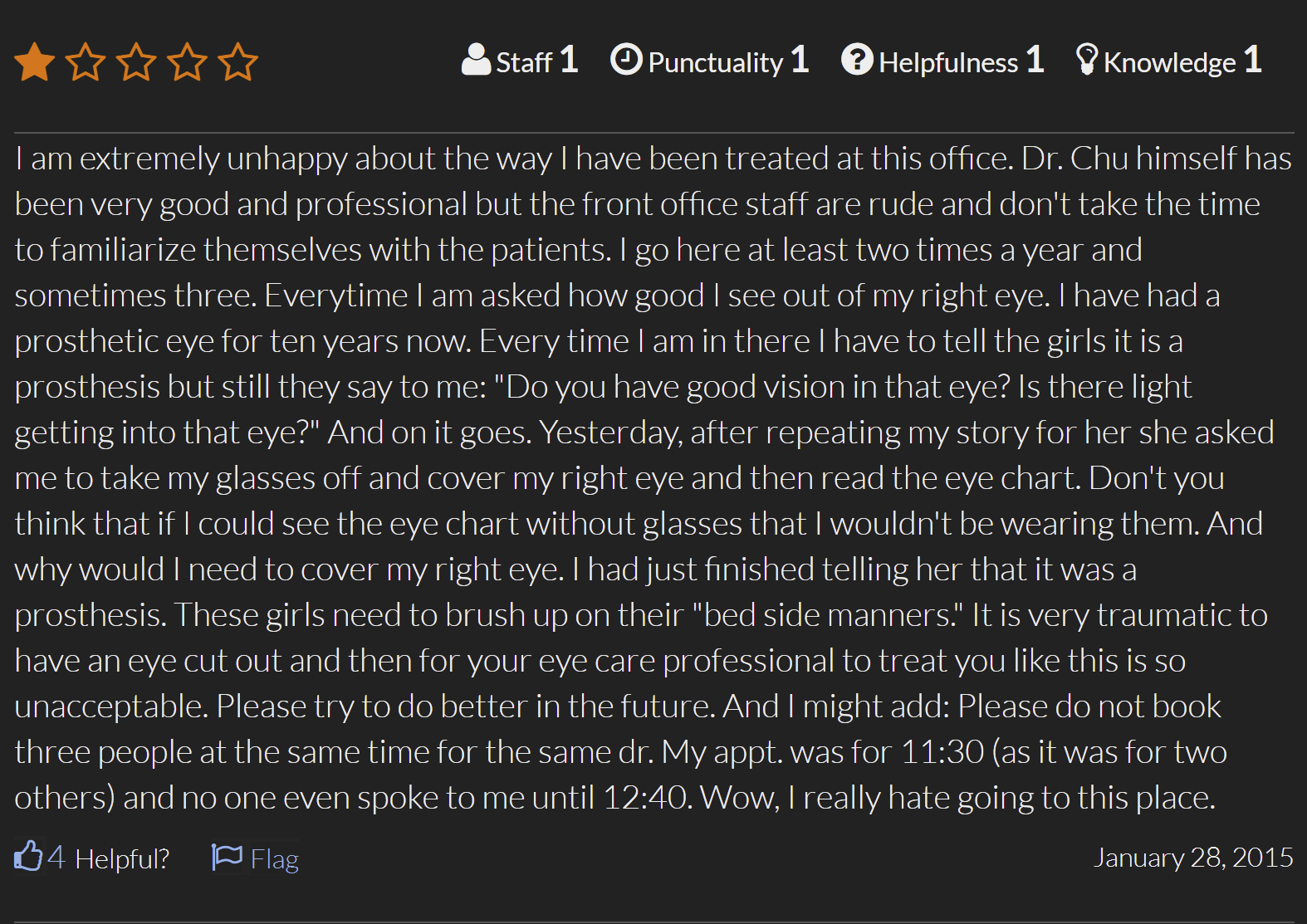
Task: Click the Staff rating label
Action: click(x=524, y=62)
